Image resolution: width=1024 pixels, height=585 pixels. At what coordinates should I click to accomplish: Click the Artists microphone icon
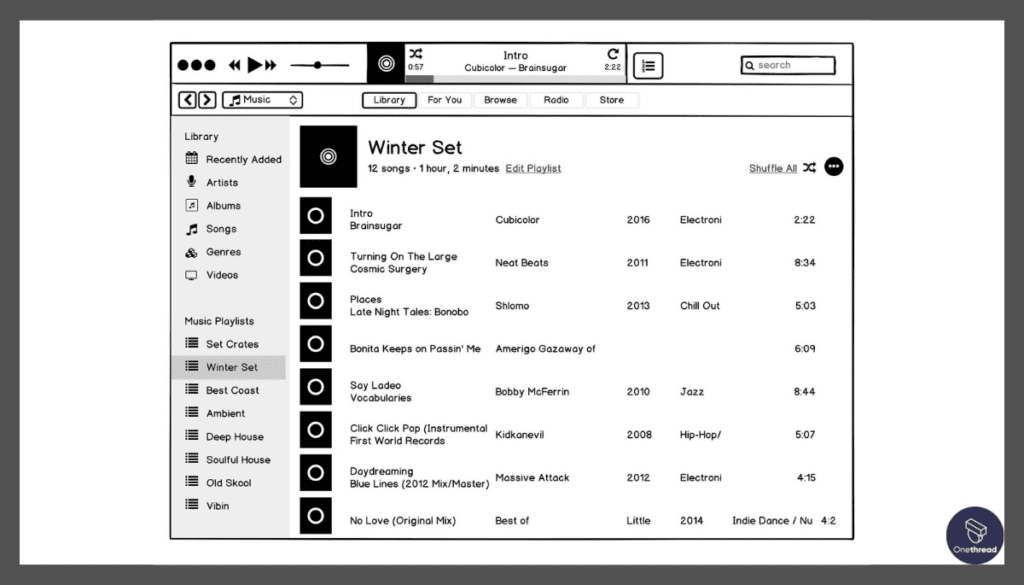(x=191, y=182)
